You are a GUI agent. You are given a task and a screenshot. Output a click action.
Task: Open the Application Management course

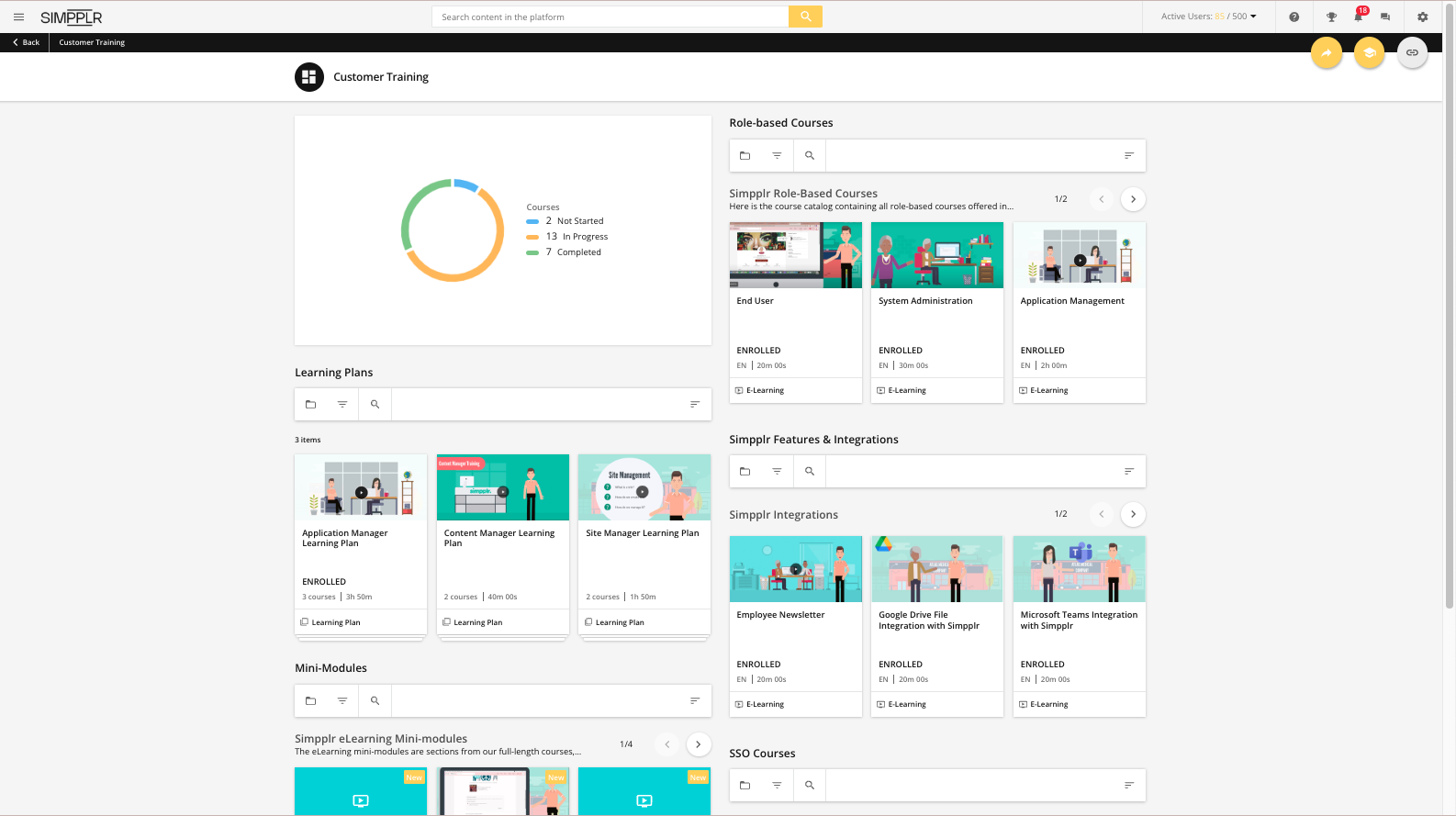(x=1080, y=312)
